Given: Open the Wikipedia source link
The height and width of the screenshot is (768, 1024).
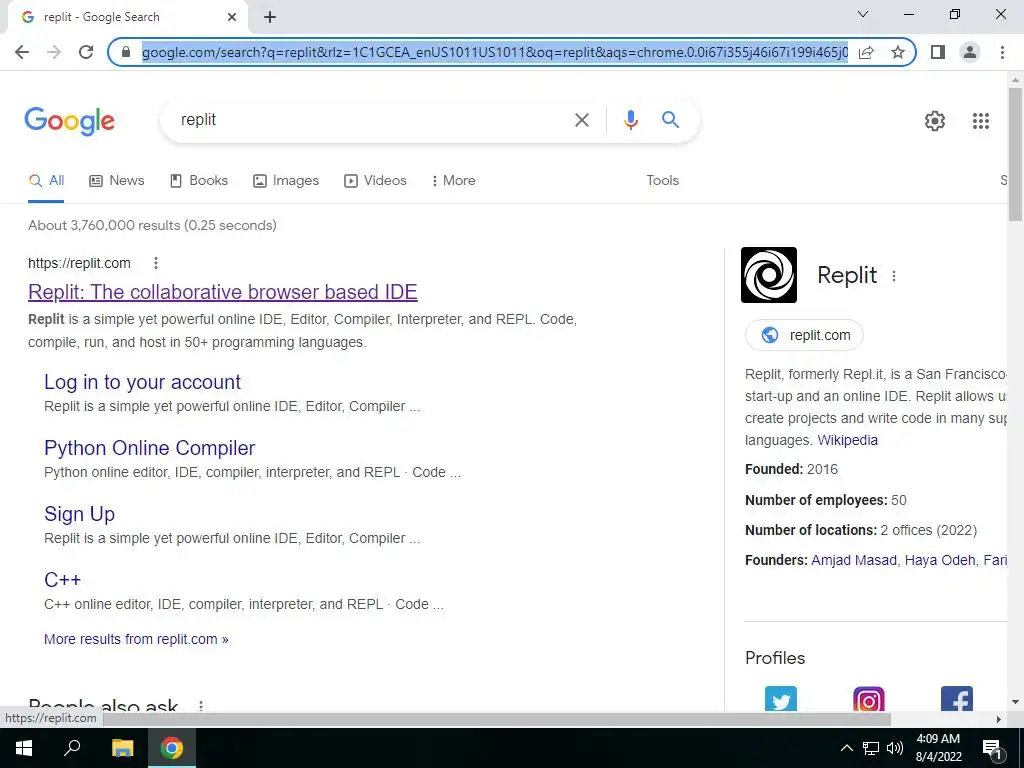Looking at the screenshot, I should pyautogui.click(x=847, y=440).
